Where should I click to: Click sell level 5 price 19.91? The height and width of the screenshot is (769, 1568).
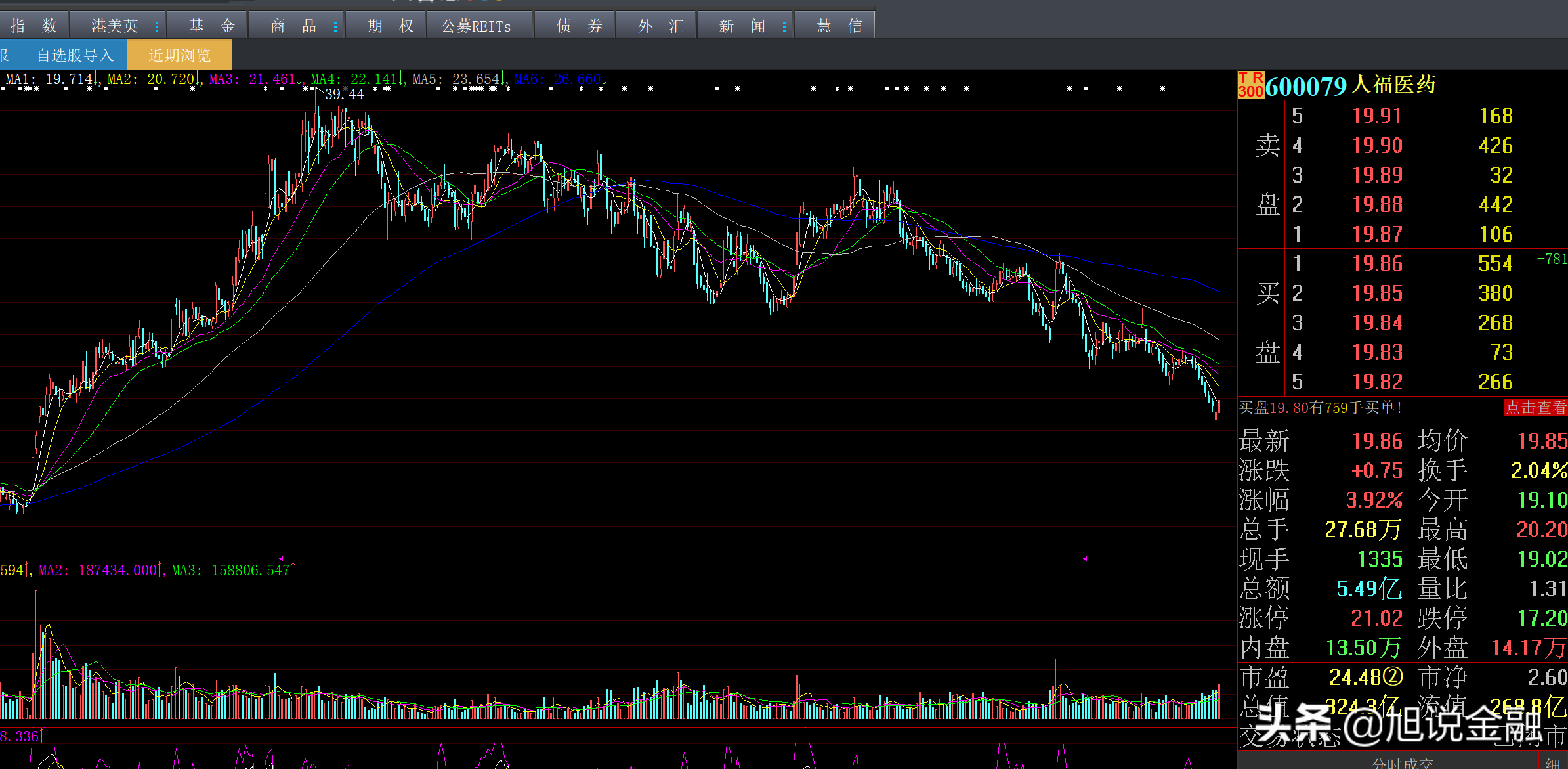1377,116
